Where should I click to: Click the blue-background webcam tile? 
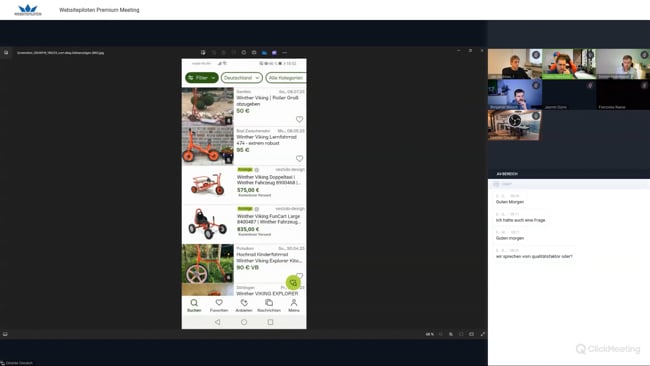[515, 95]
